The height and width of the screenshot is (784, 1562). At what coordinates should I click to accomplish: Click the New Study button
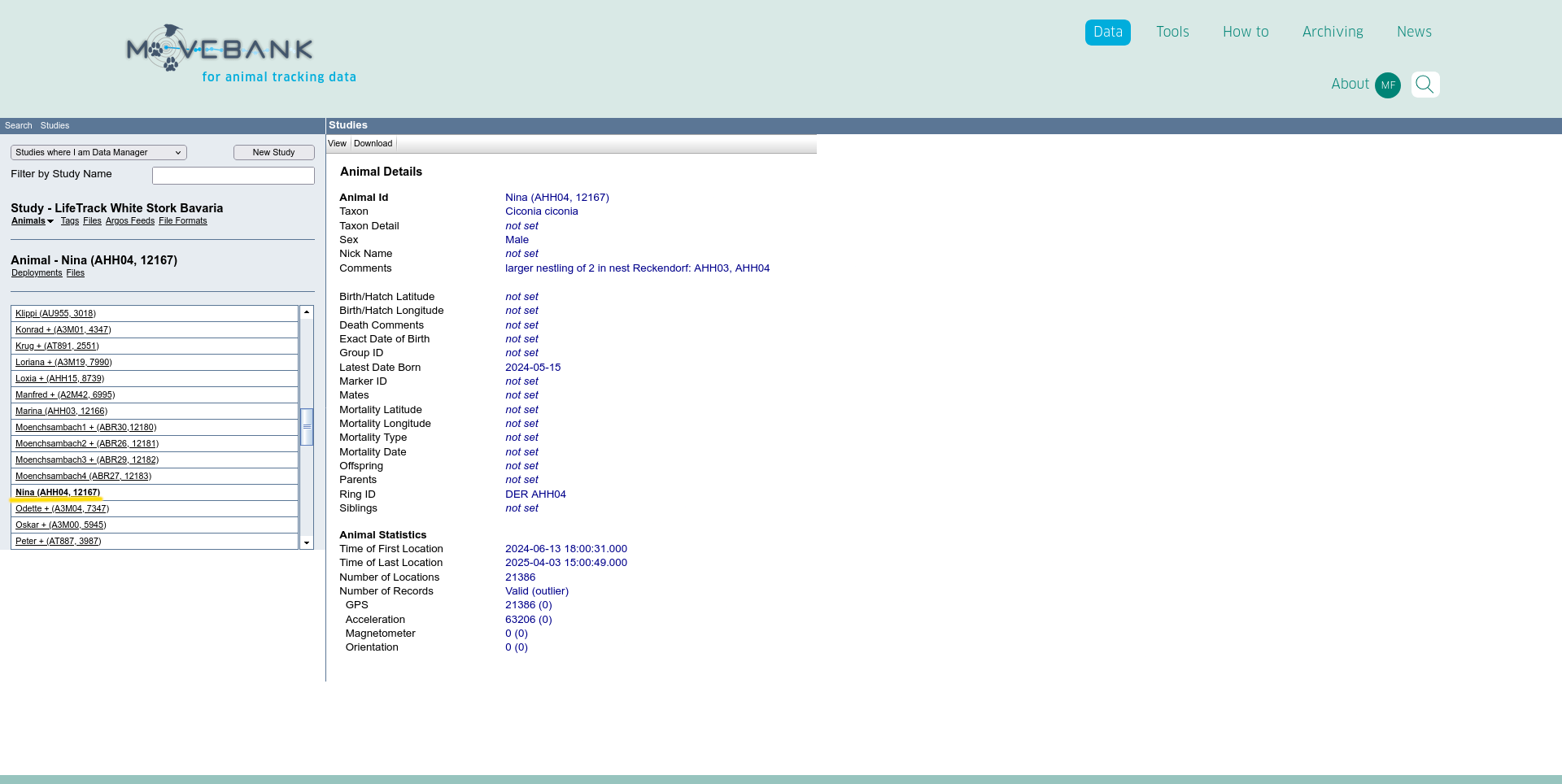tap(273, 153)
